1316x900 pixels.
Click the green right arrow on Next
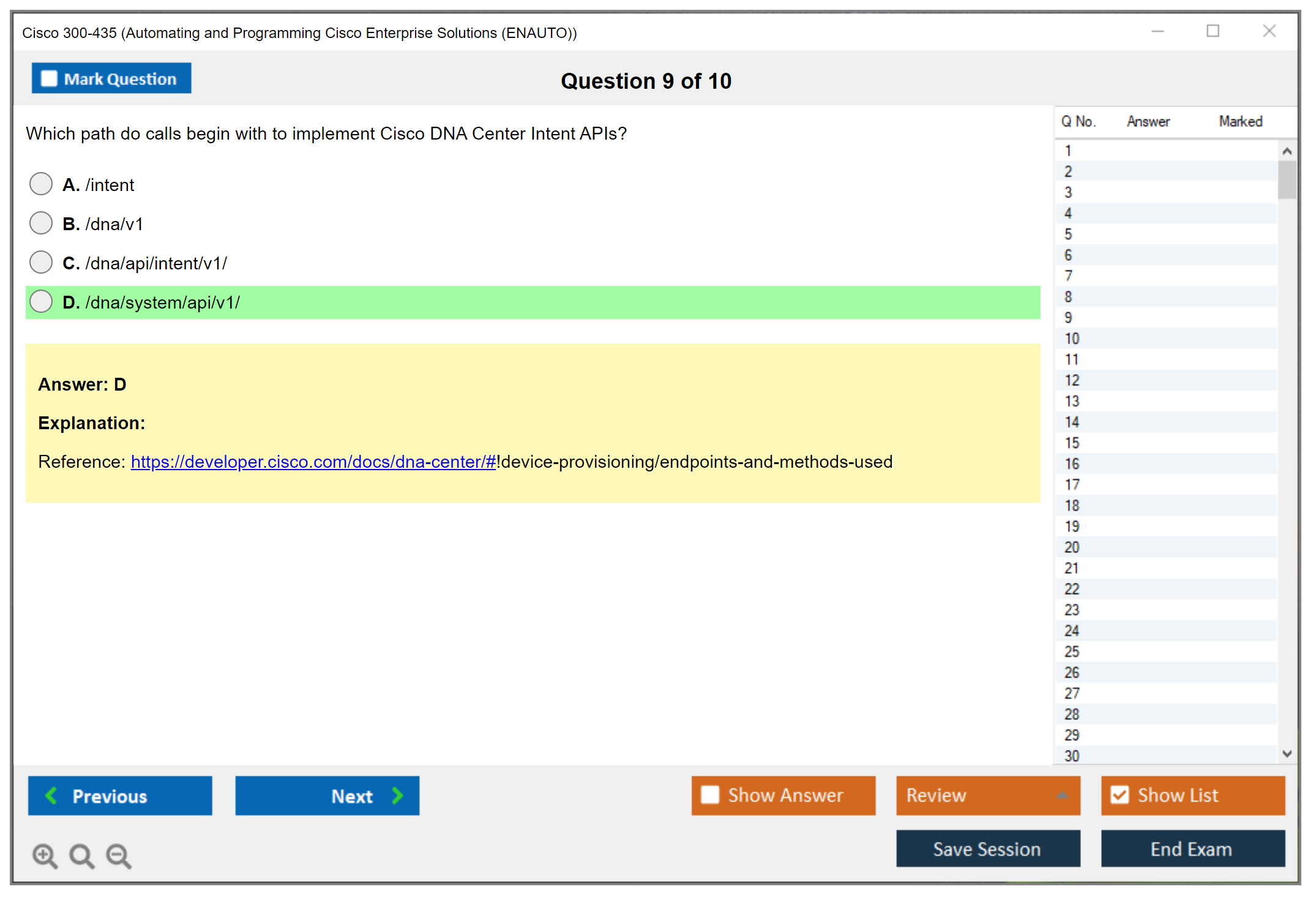point(397,795)
